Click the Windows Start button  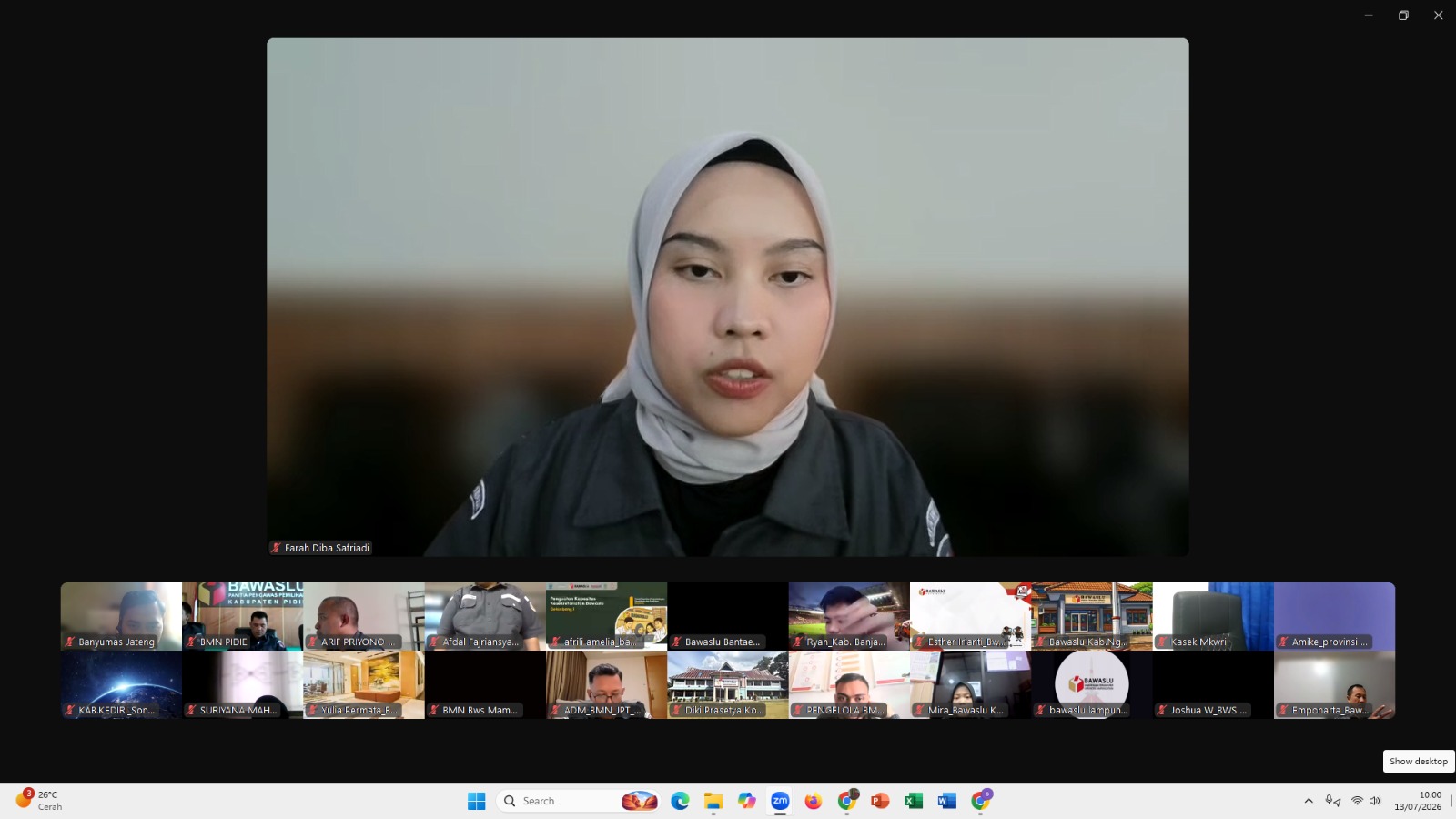click(x=477, y=801)
